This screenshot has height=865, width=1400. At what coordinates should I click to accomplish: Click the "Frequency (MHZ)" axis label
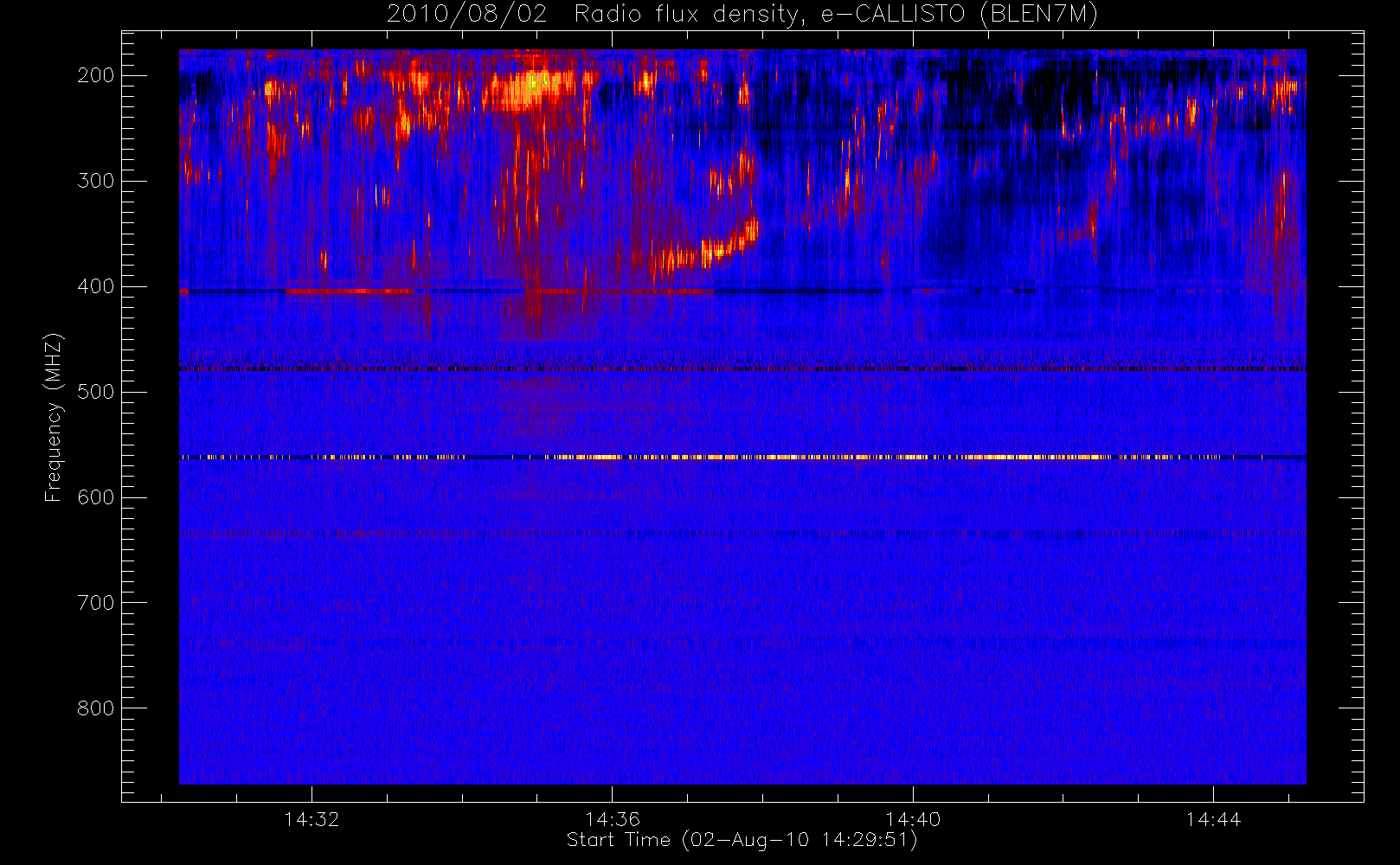point(54,417)
